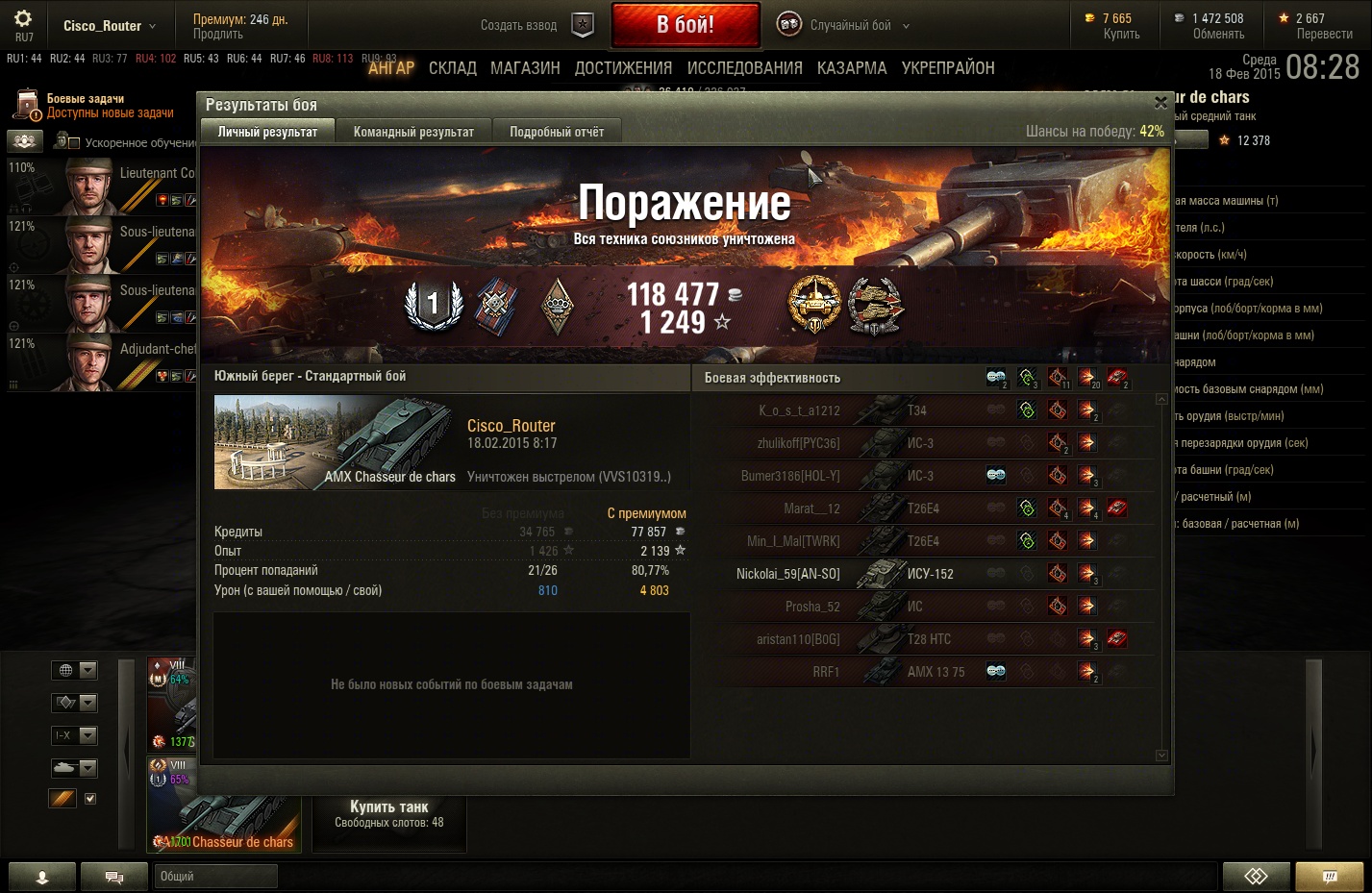The image size is (1372, 893).
Task: Click the platoon creation shield icon
Action: [x=583, y=25]
